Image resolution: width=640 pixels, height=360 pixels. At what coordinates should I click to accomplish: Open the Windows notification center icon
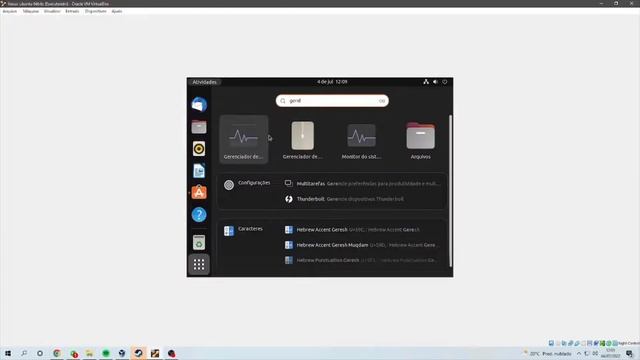coord(629,353)
